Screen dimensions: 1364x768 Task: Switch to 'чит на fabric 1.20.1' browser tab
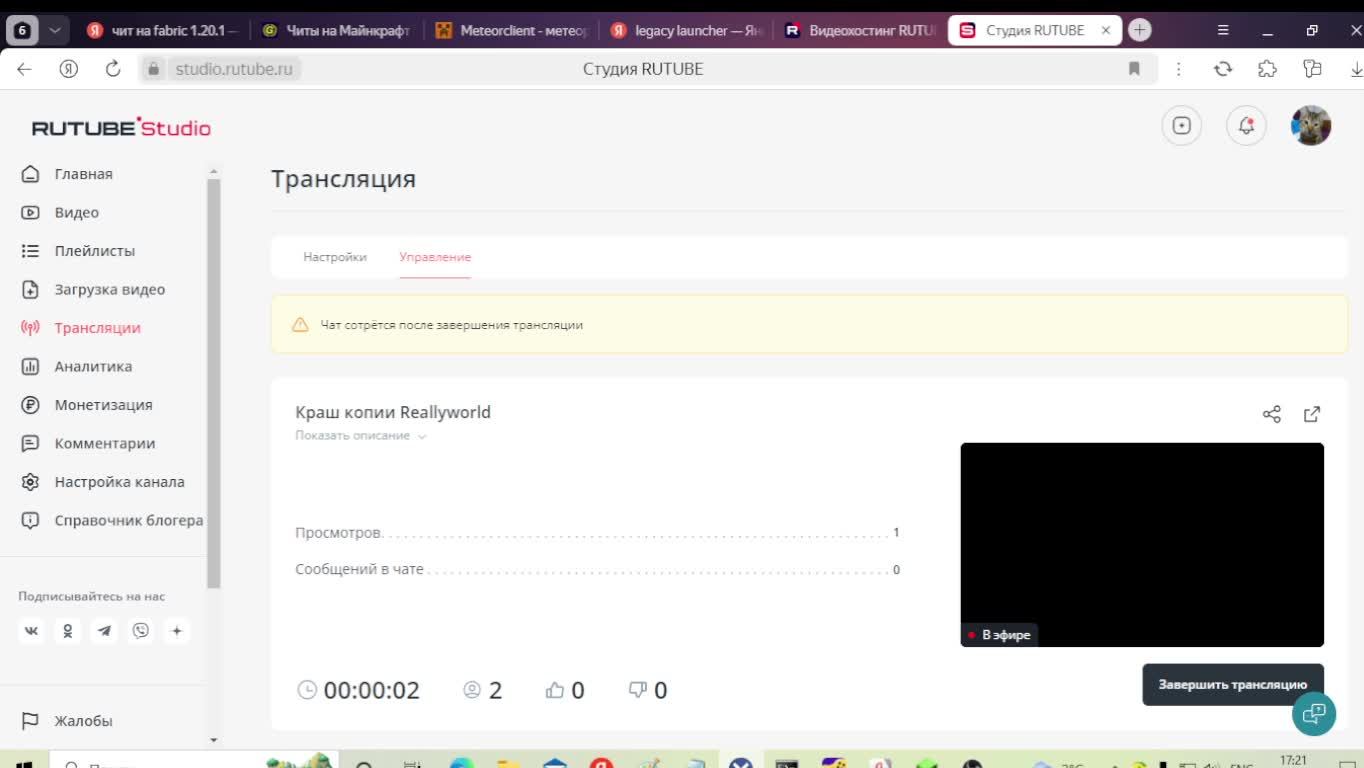(162, 31)
